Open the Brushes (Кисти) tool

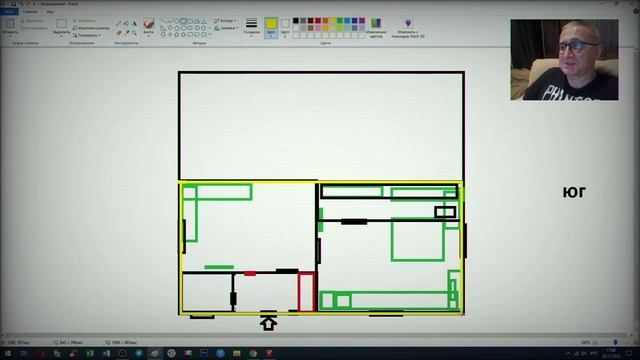pyautogui.click(x=149, y=27)
